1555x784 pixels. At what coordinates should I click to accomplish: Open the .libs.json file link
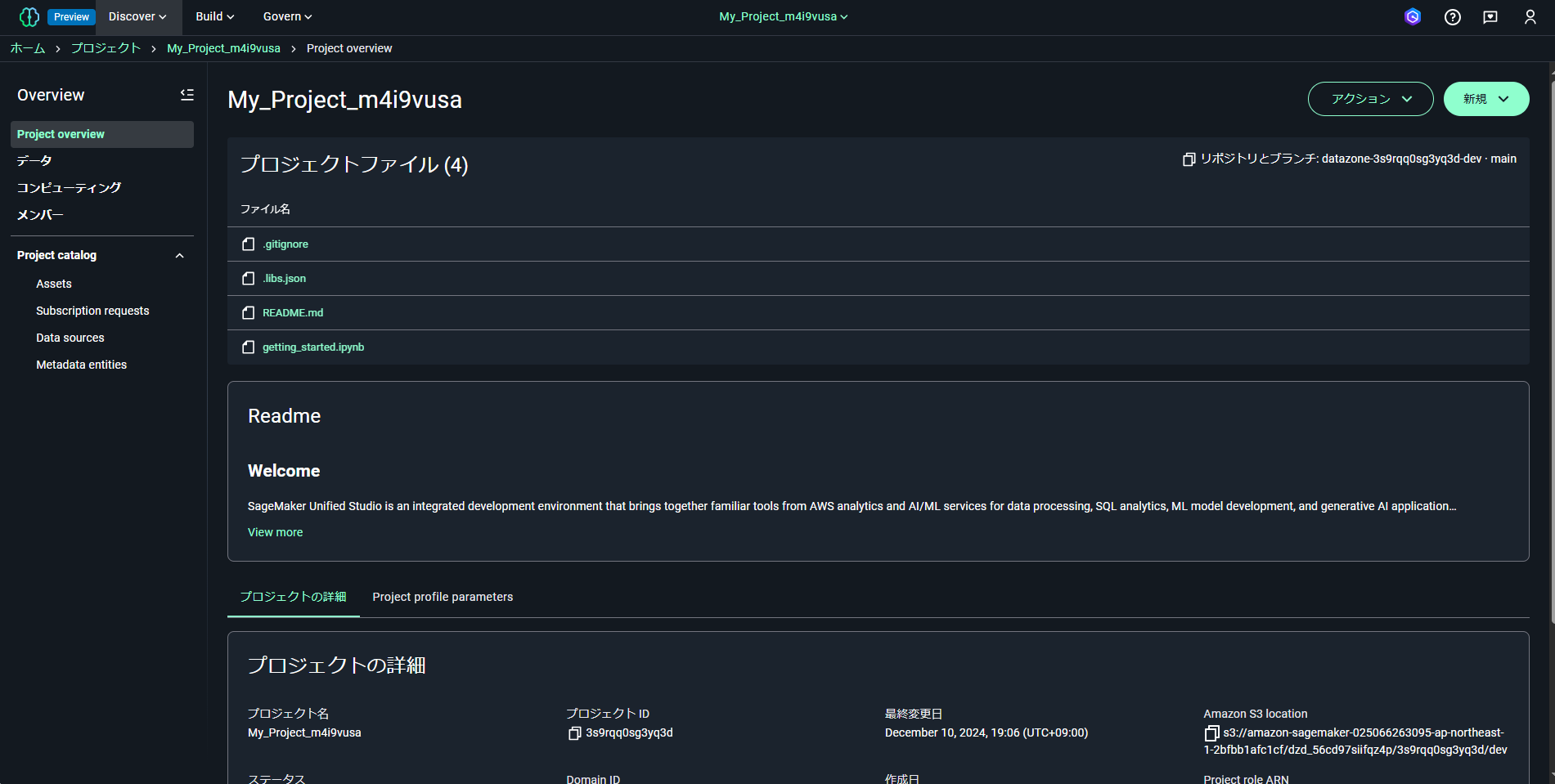pos(284,279)
